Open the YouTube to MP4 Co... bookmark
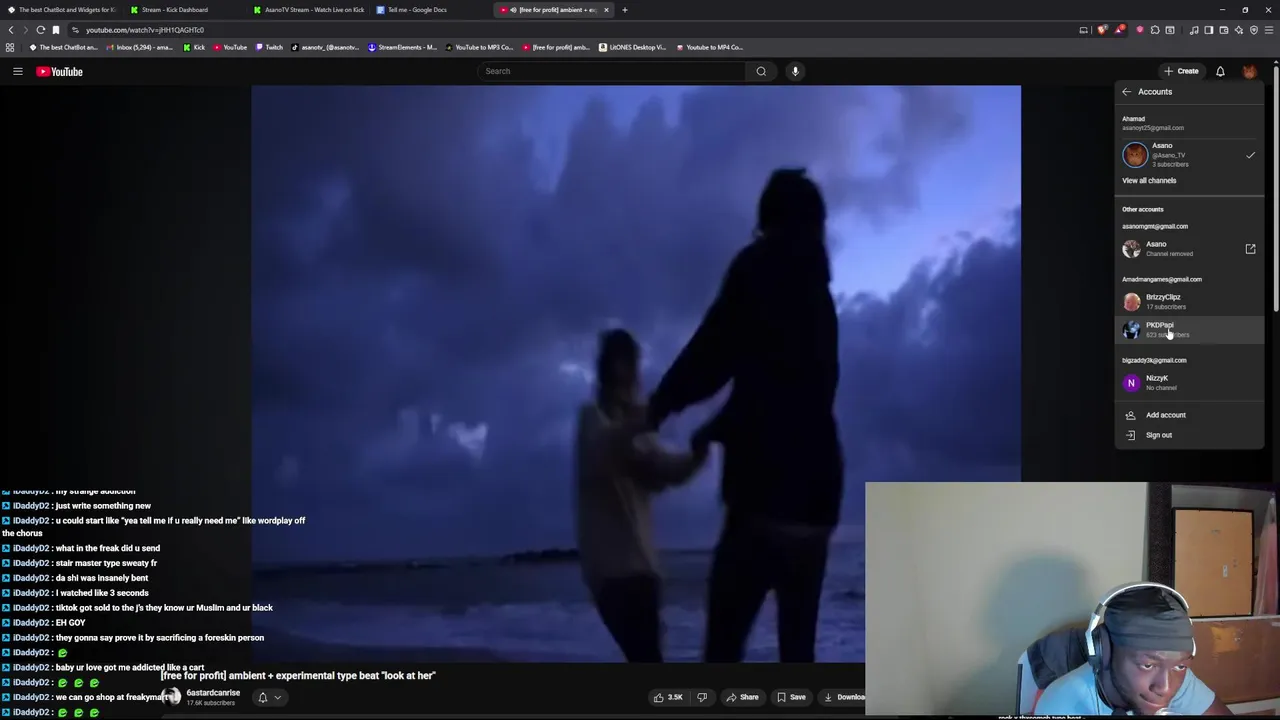 tap(709, 47)
